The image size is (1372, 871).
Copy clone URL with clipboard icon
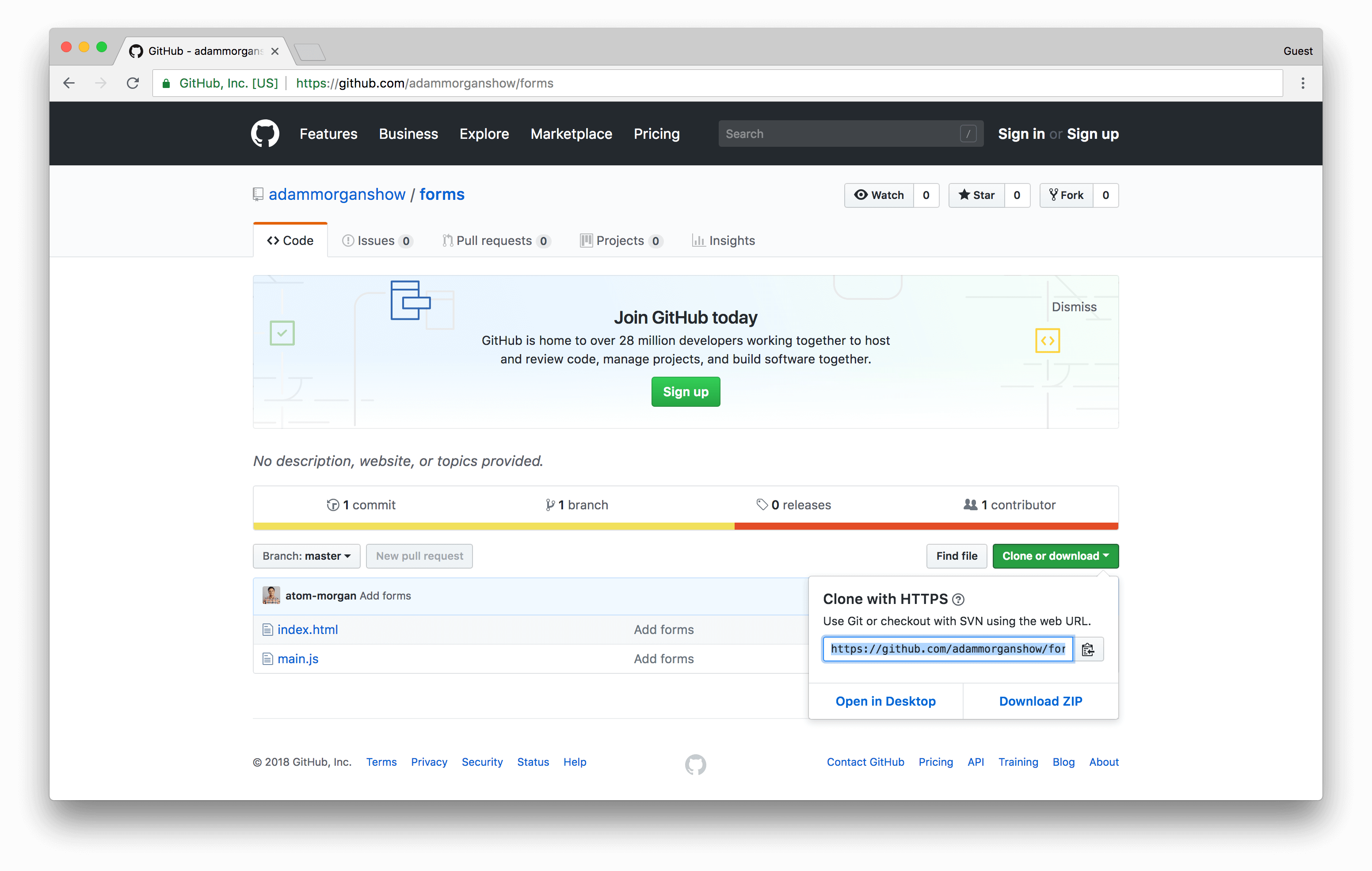coord(1088,649)
